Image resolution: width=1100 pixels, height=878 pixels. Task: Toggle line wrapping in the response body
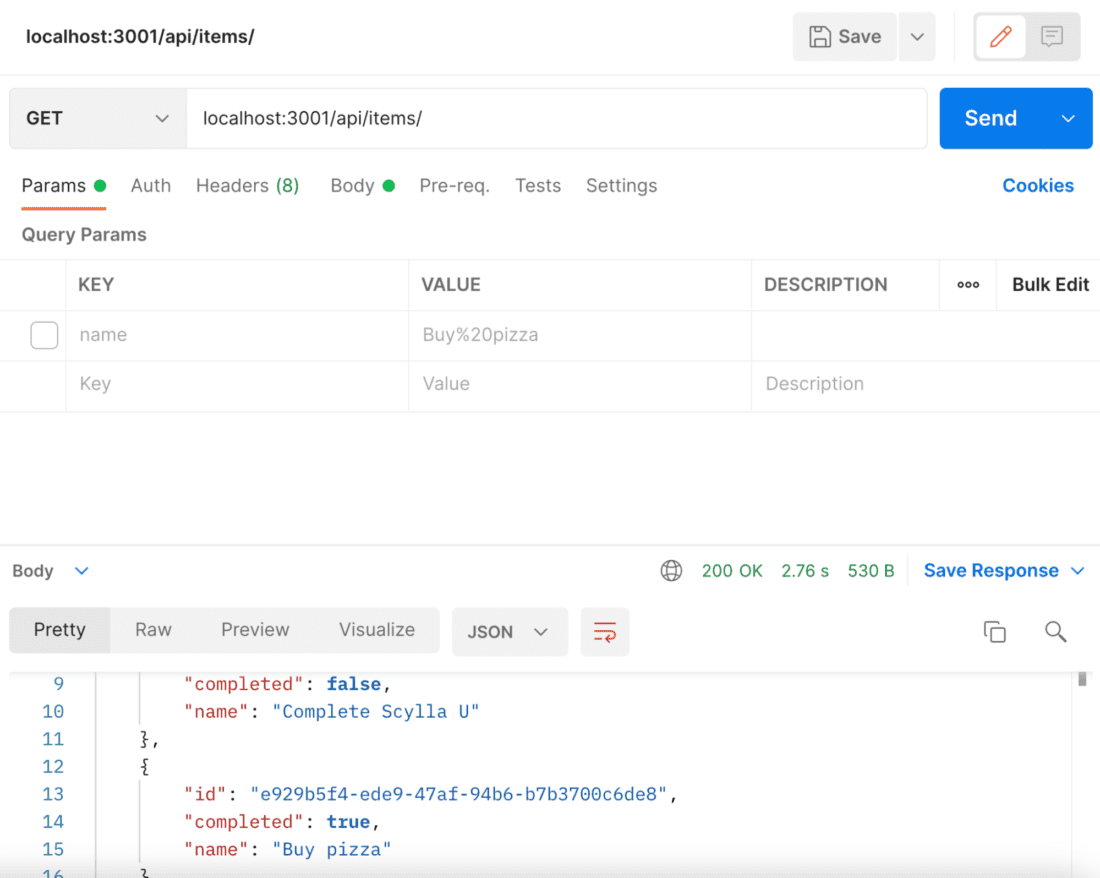[x=605, y=631]
